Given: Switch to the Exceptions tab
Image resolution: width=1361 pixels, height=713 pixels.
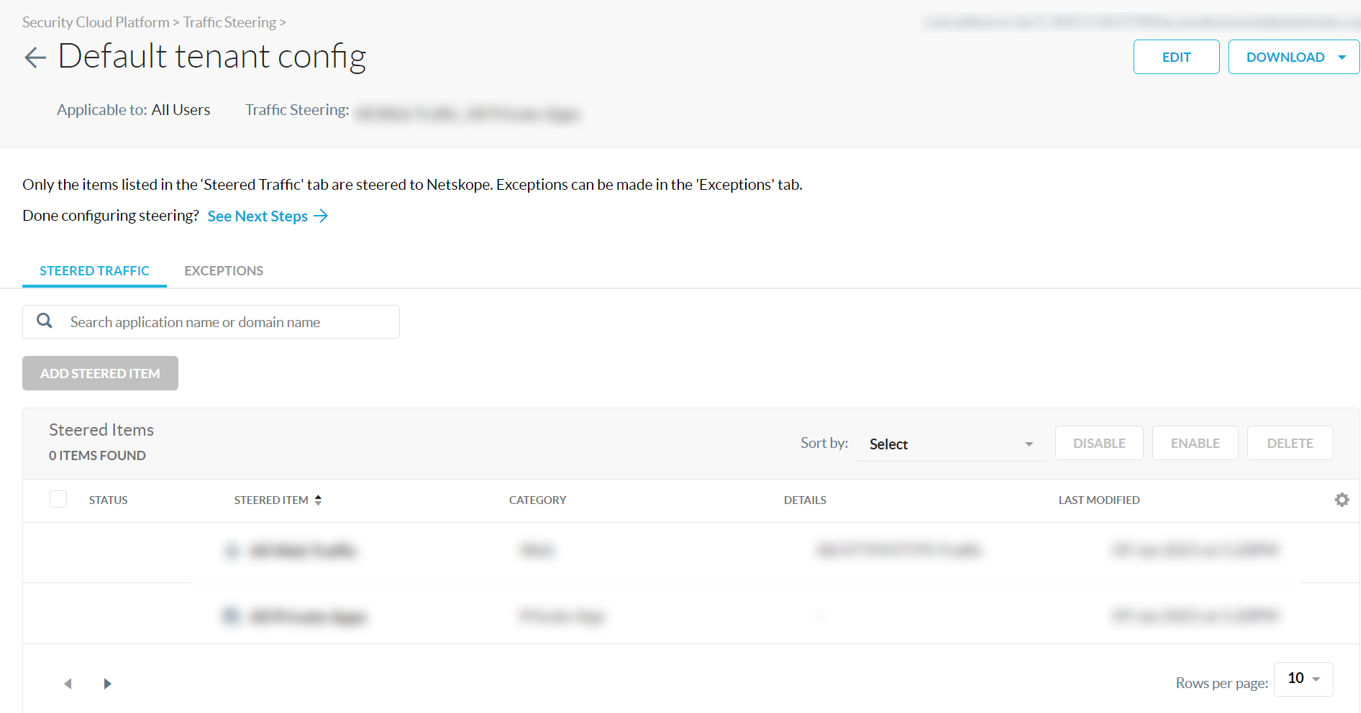Looking at the screenshot, I should click(224, 271).
